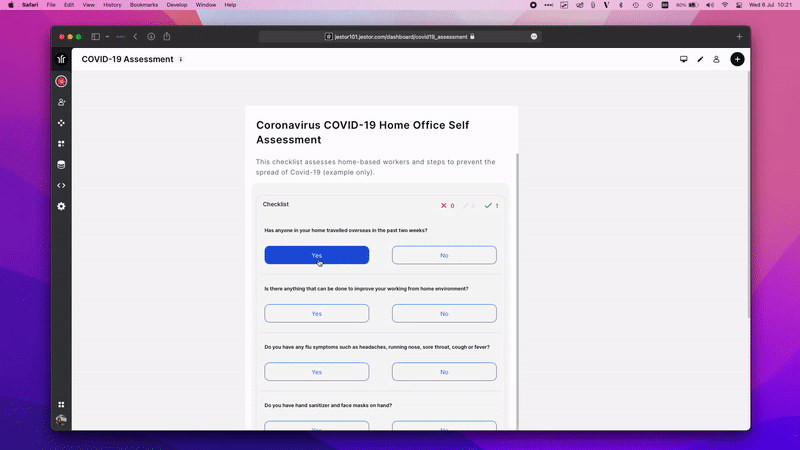
Task: Click the presentation monitor icon in header
Action: [684, 59]
